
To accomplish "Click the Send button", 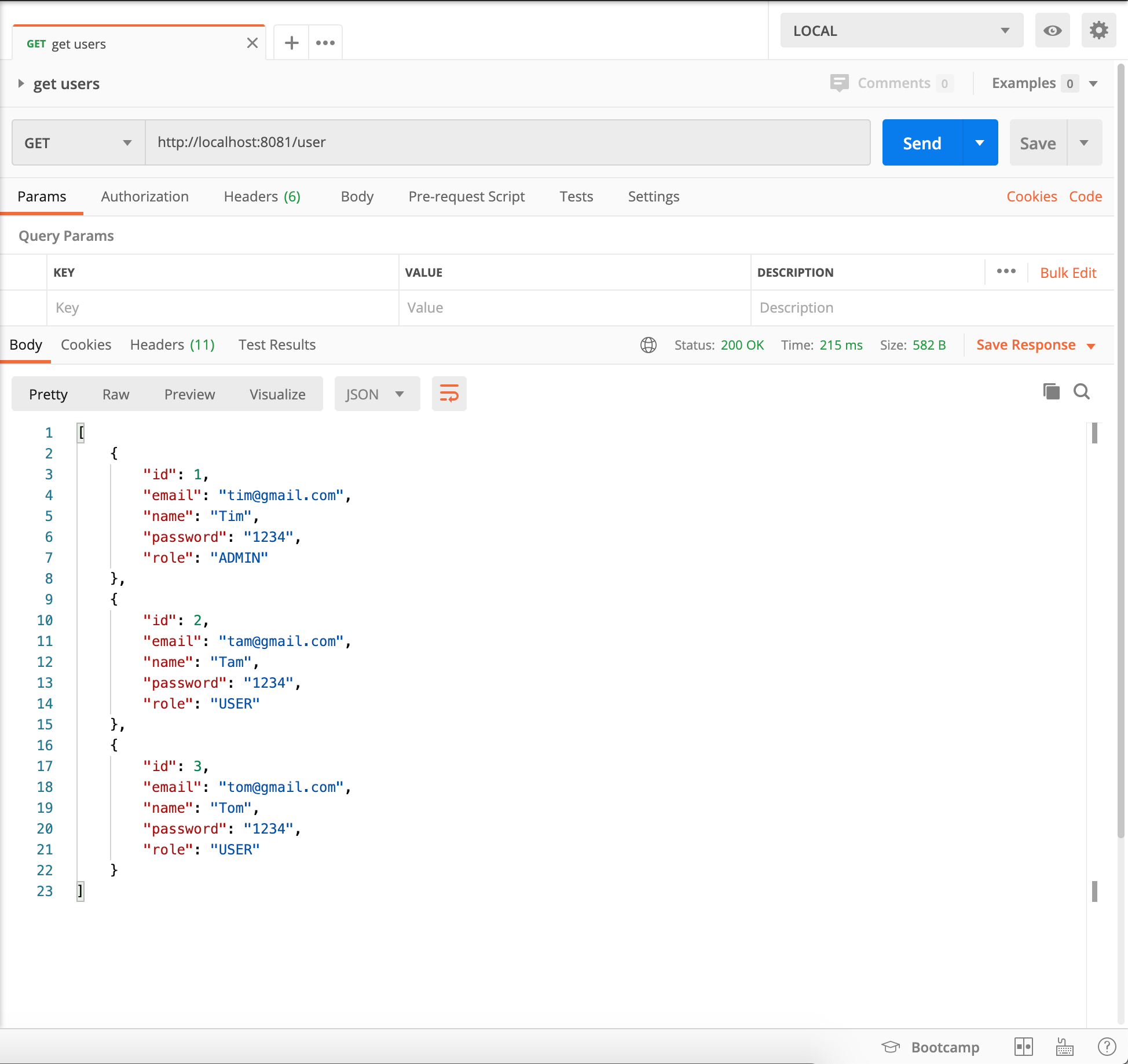I will 921,142.
